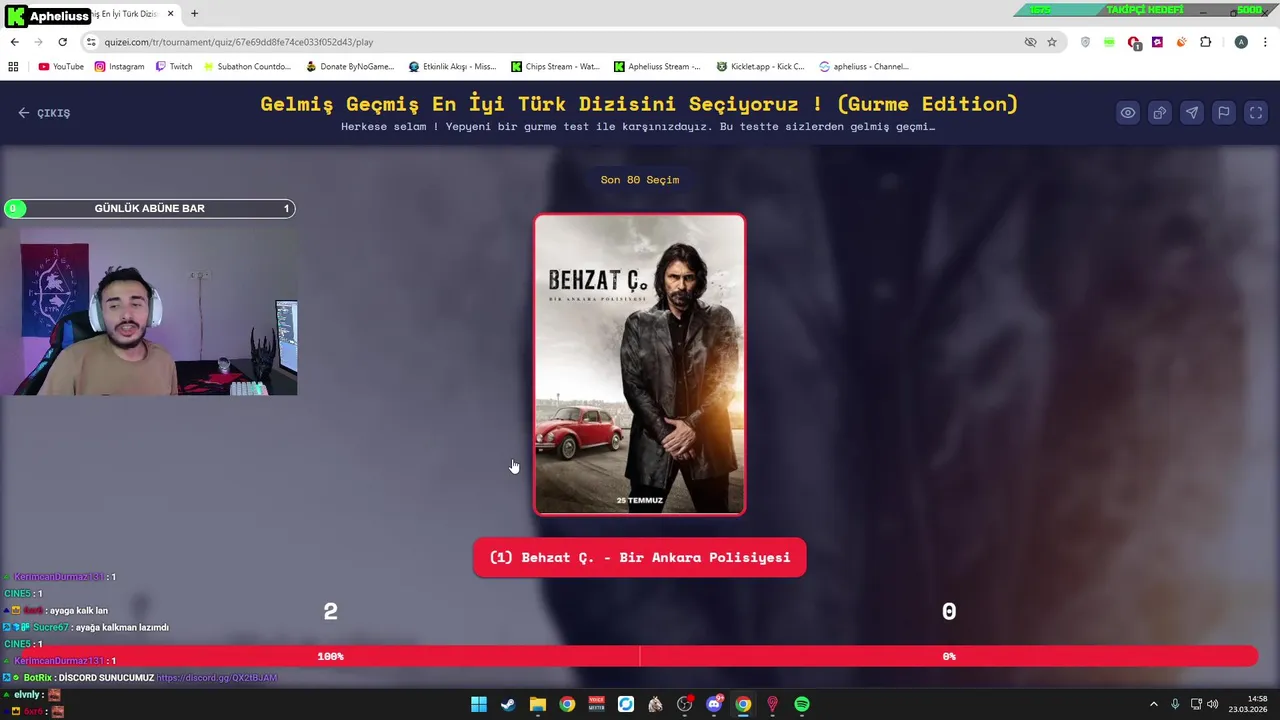
Task: Open the Chips Stream bookmark
Action: (555, 67)
